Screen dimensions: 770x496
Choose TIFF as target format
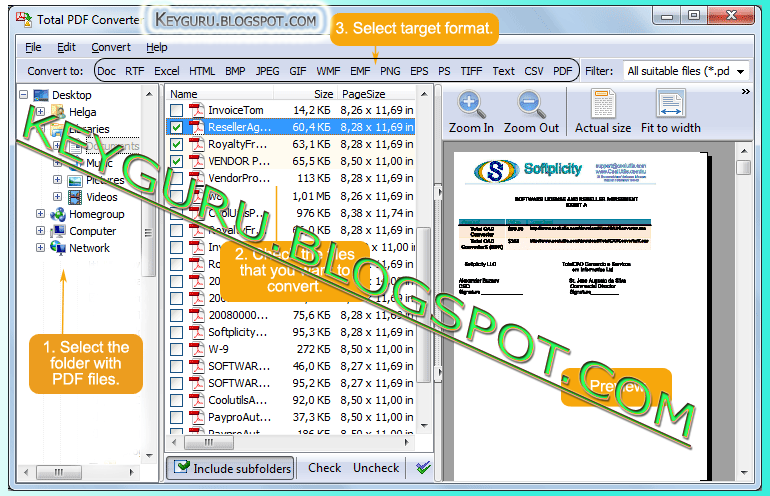[471, 71]
